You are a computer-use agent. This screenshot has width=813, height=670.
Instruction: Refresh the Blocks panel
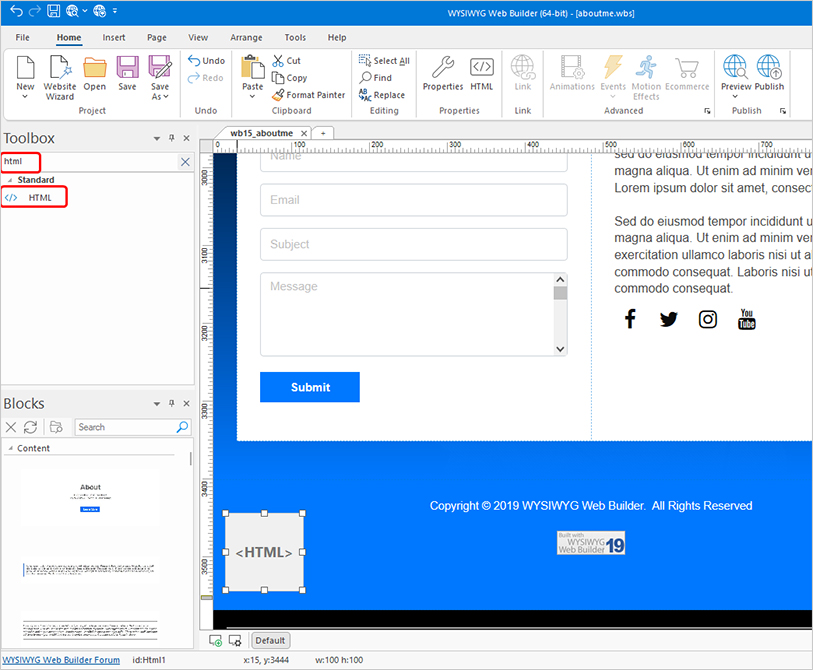click(x=31, y=427)
